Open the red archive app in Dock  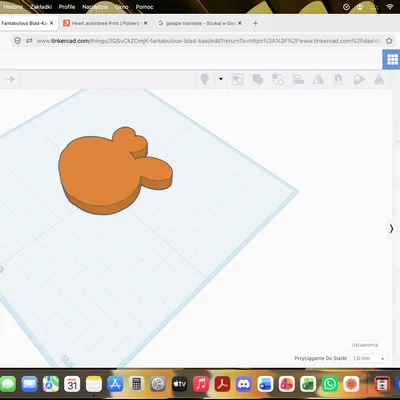click(382, 384)
